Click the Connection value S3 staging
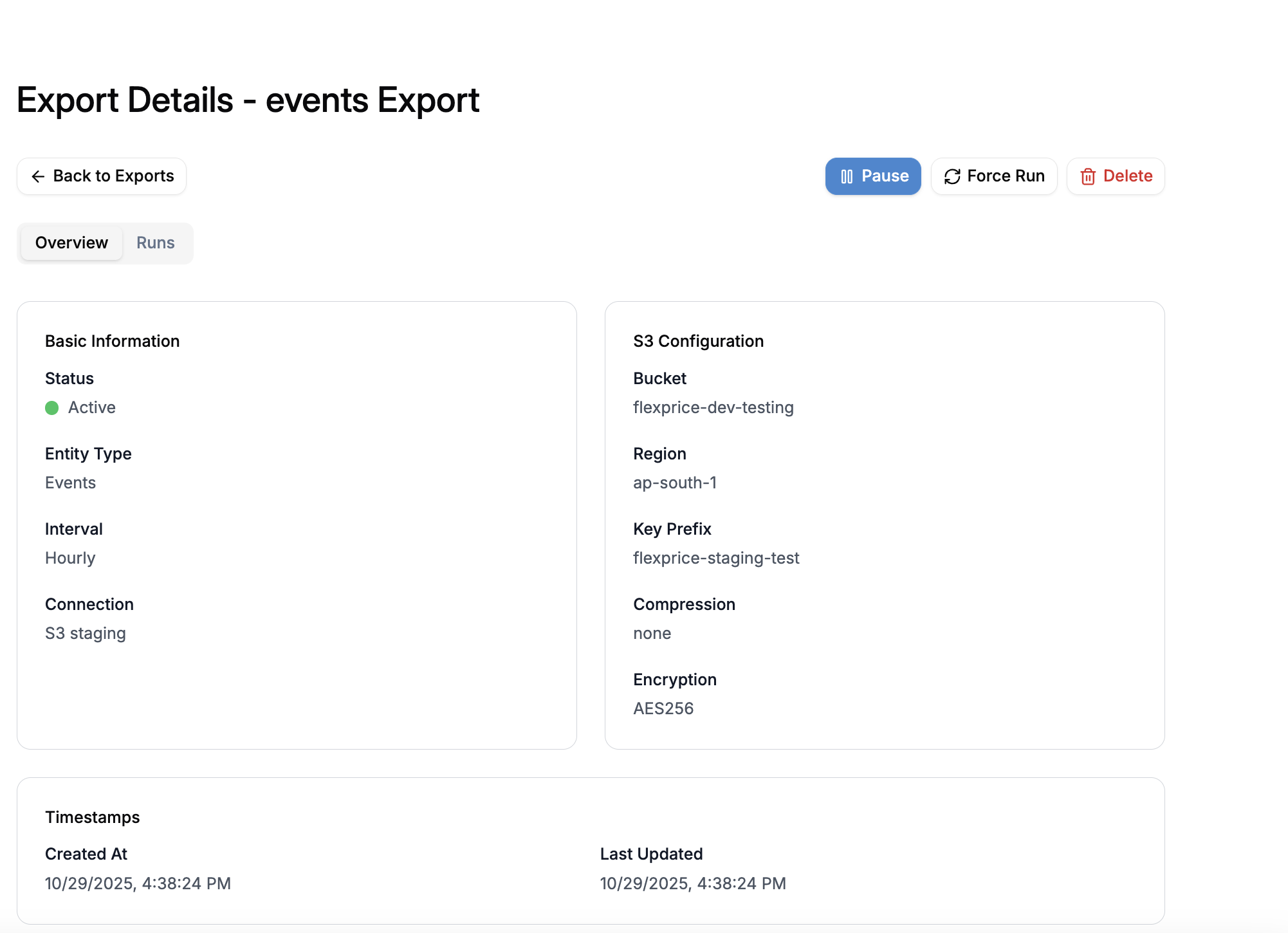 (x=85, y=633)
